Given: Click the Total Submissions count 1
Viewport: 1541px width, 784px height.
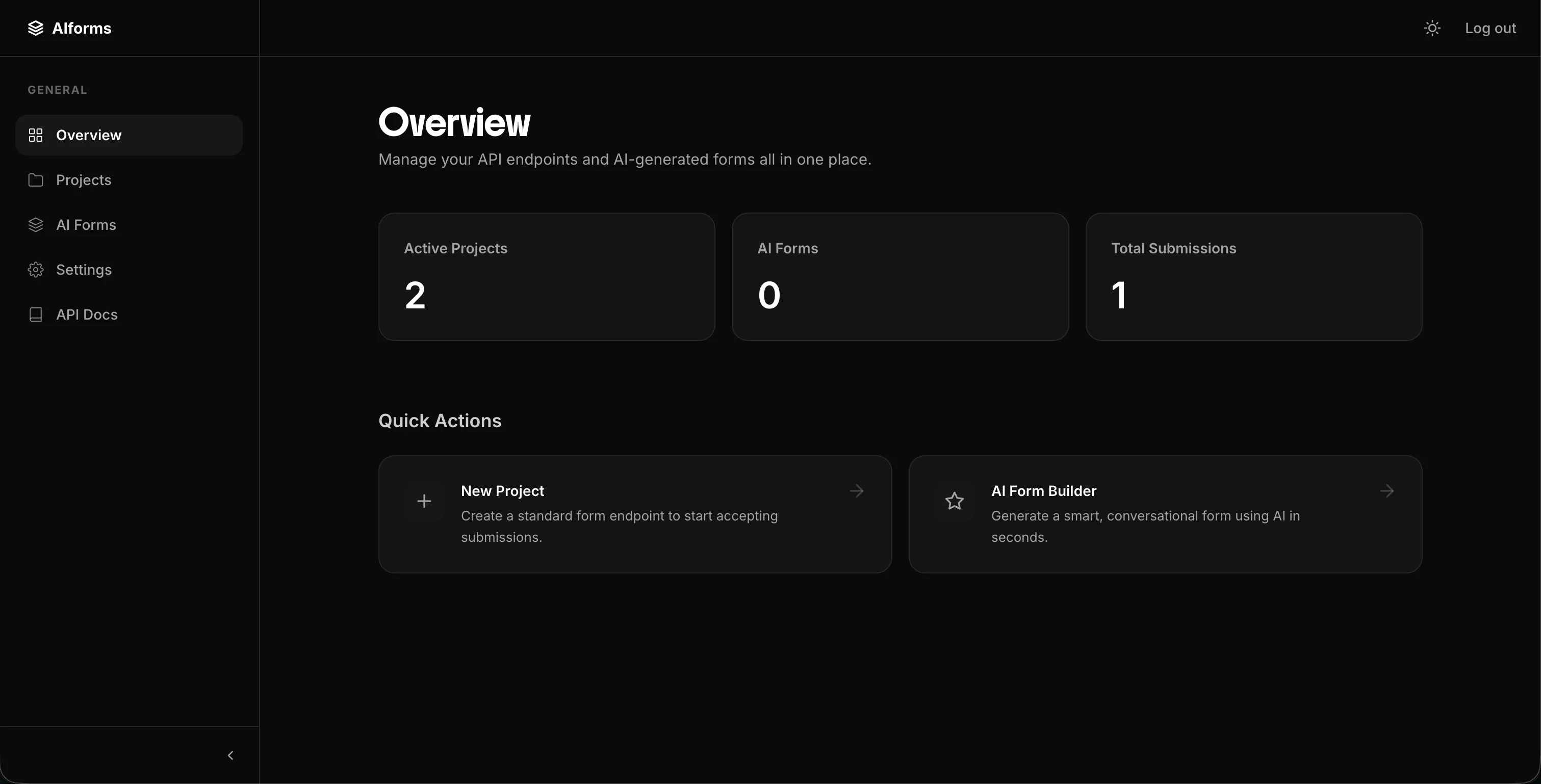Looking at the screenshot, I should (x=1119, y=296).
